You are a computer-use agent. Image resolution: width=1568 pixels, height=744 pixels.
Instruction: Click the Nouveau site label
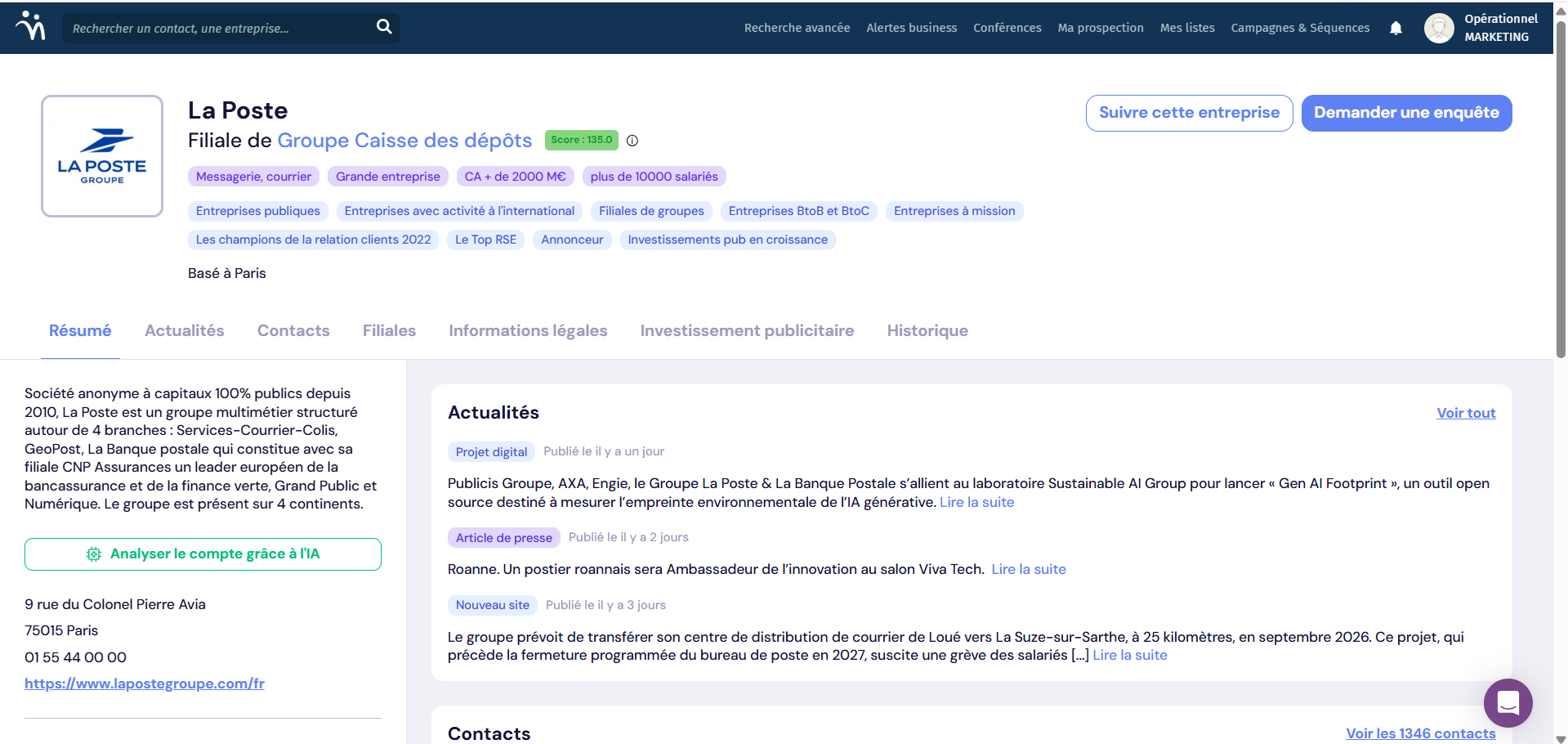click(x=492, y=605)
